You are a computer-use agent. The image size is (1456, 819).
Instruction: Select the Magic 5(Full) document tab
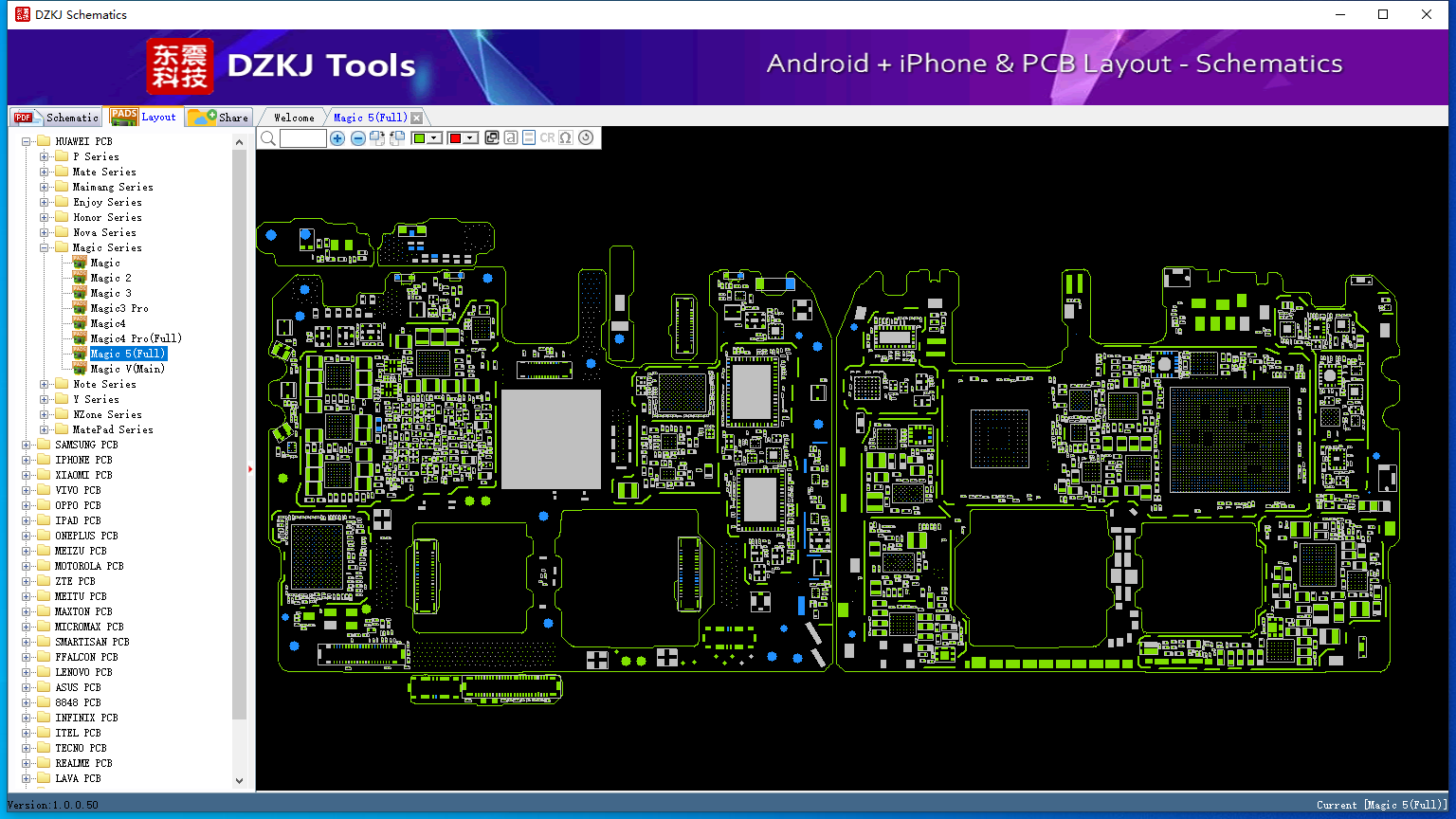click(x=371, y=118)
